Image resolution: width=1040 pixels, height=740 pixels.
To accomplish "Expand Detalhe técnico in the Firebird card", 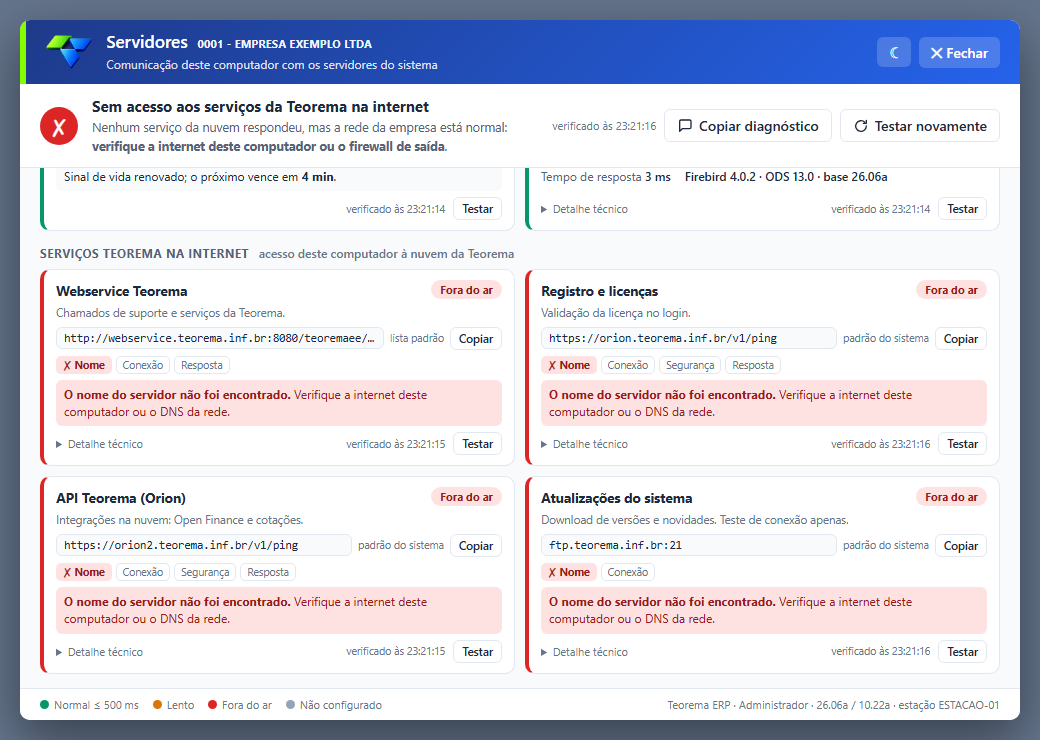I will [x=584, y=209].
